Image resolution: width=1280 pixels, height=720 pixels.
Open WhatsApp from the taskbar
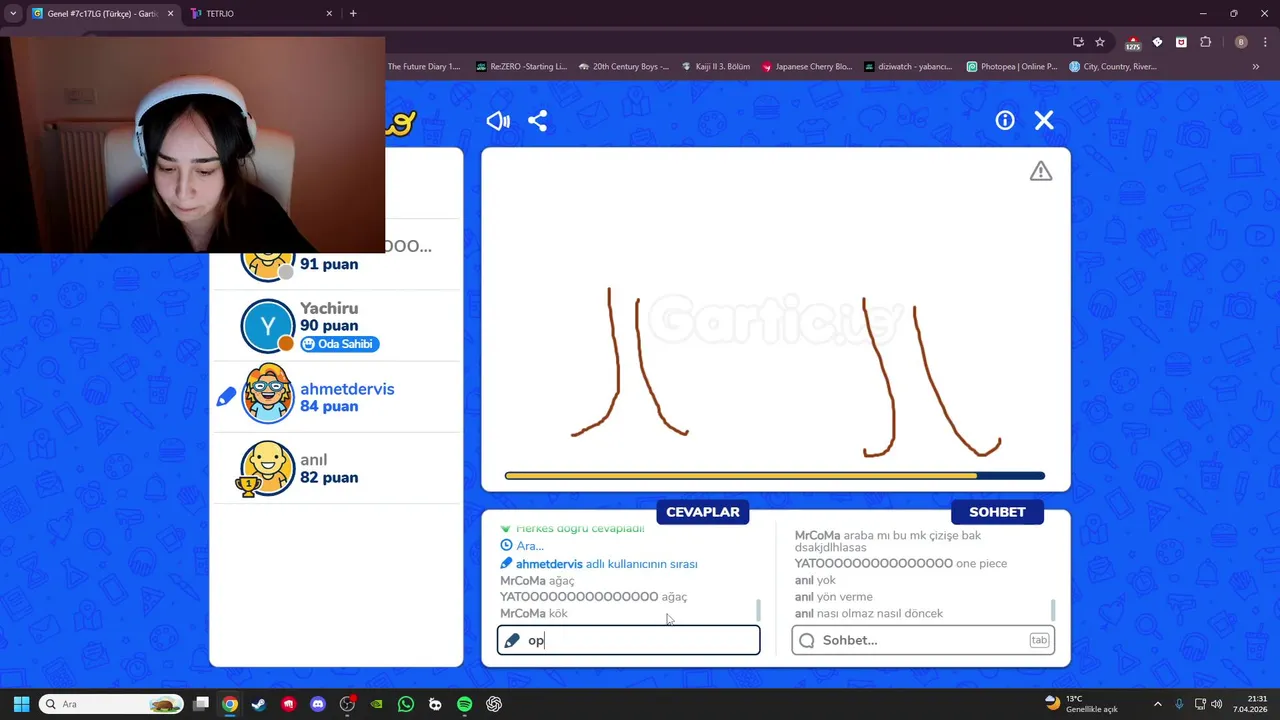pyautogui.click(x=406, y=704)
